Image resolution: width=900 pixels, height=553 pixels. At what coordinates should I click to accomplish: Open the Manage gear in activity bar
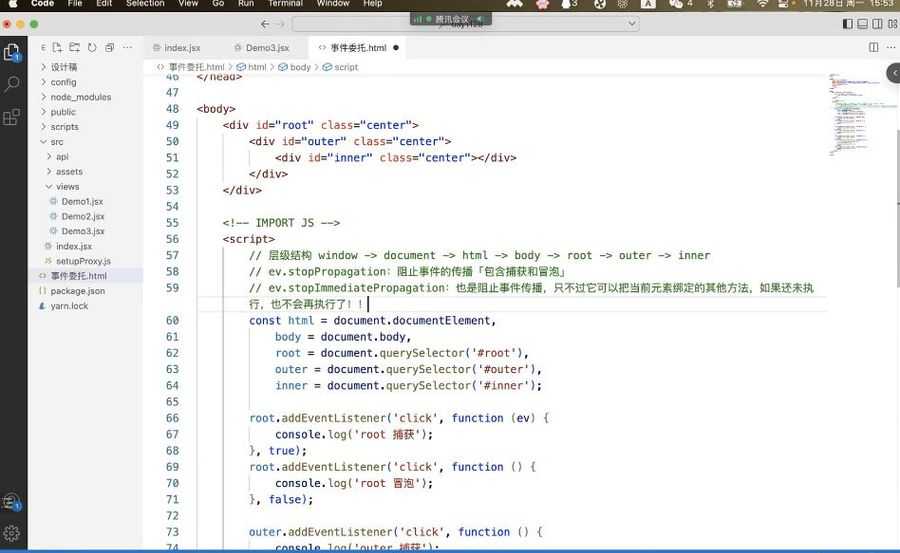[x=12, y=533]
